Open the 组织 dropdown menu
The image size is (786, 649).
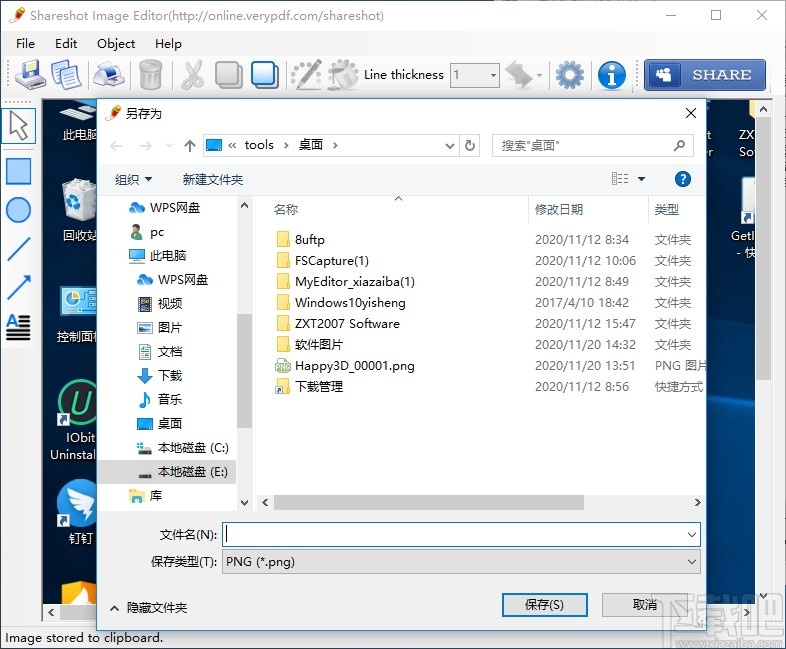pyautogui.click(x=133, y=179)
